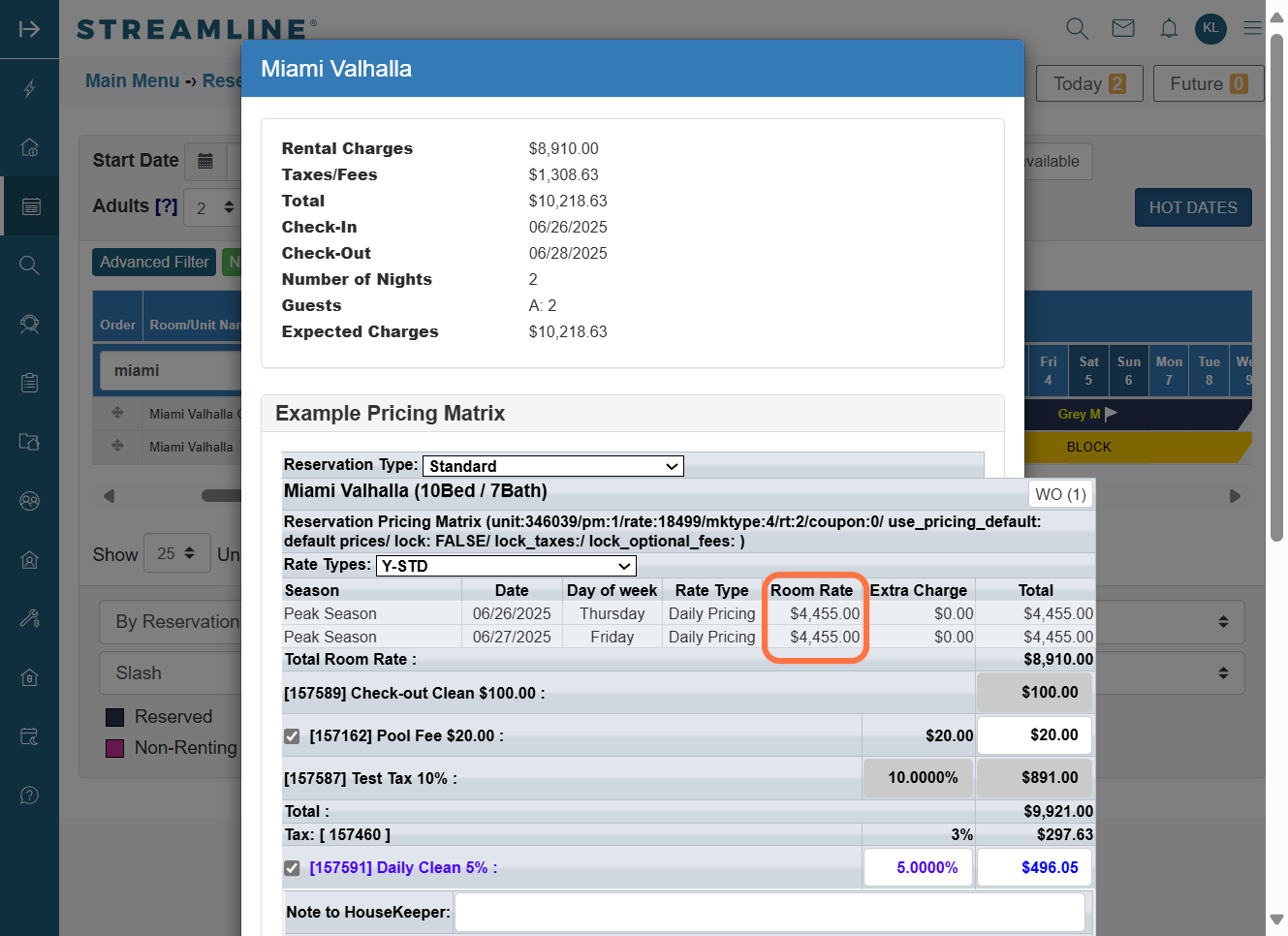
Task: Open the Start Date calendar icon
Action: click(205, 161)
